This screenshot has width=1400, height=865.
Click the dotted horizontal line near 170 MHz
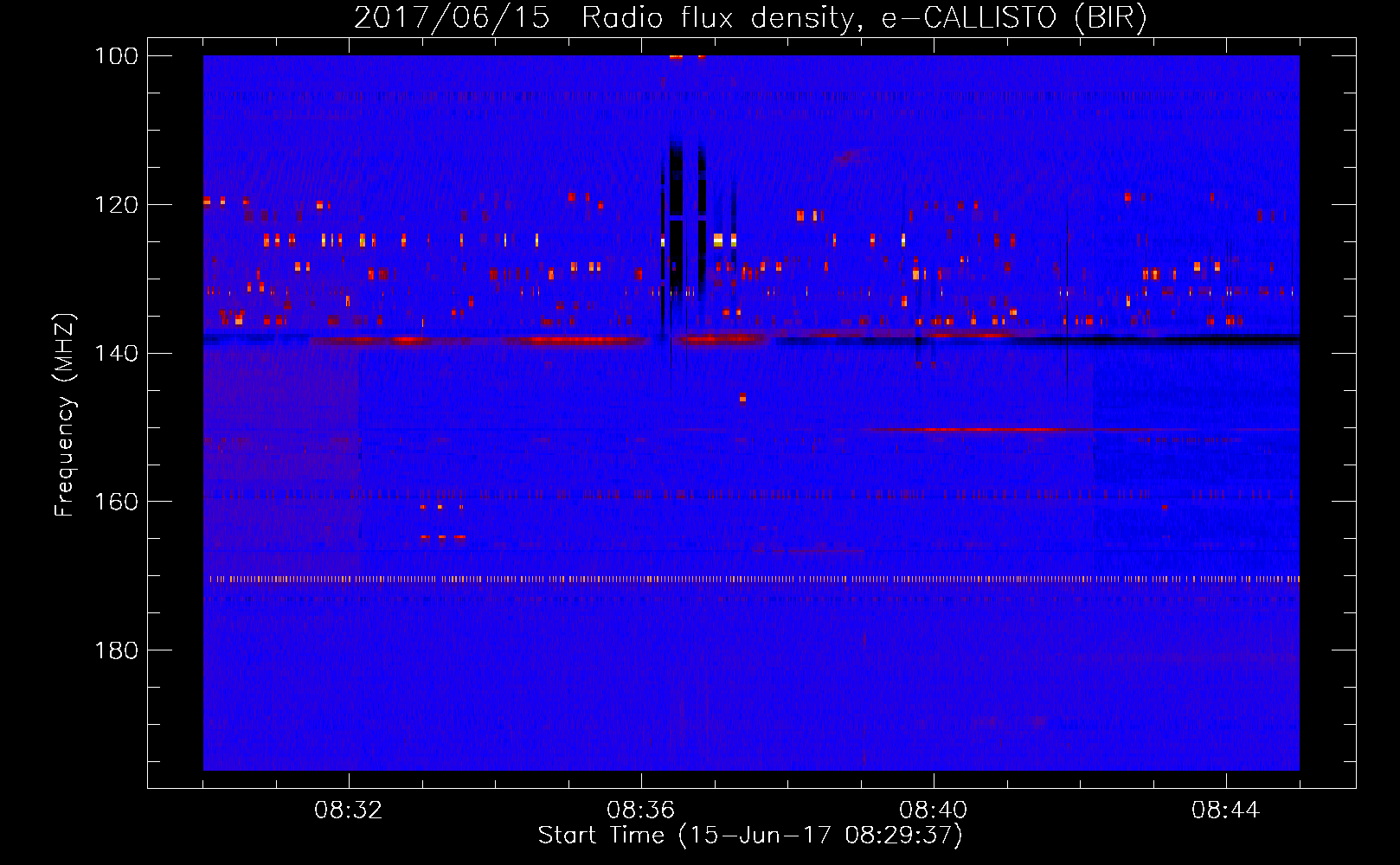pyautogui.click(x=751, y=579)
